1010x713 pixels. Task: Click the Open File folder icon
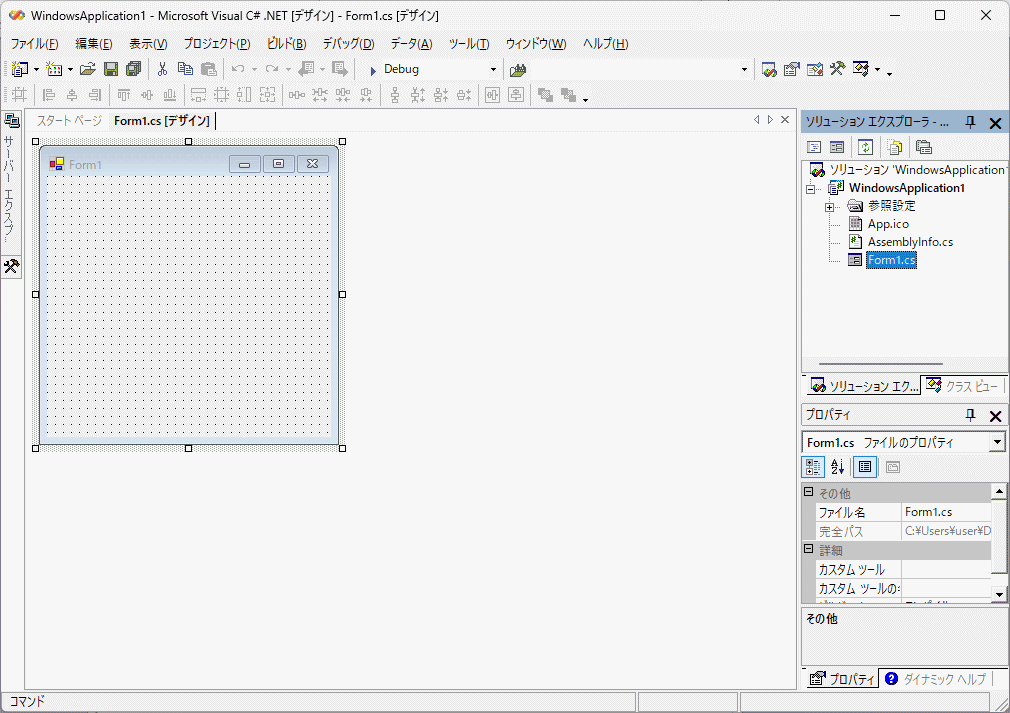coord(88,69)
